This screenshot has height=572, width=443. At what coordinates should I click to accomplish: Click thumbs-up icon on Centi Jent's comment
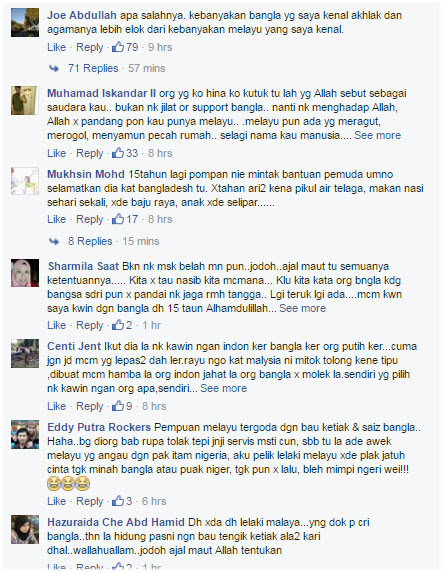point(118,406)
